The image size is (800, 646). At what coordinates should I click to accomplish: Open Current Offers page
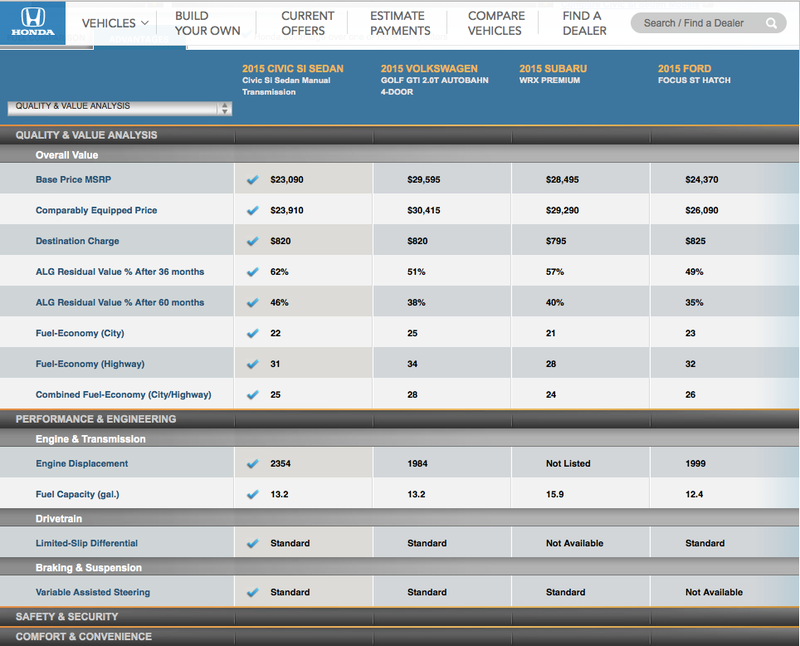coord(308,23)
